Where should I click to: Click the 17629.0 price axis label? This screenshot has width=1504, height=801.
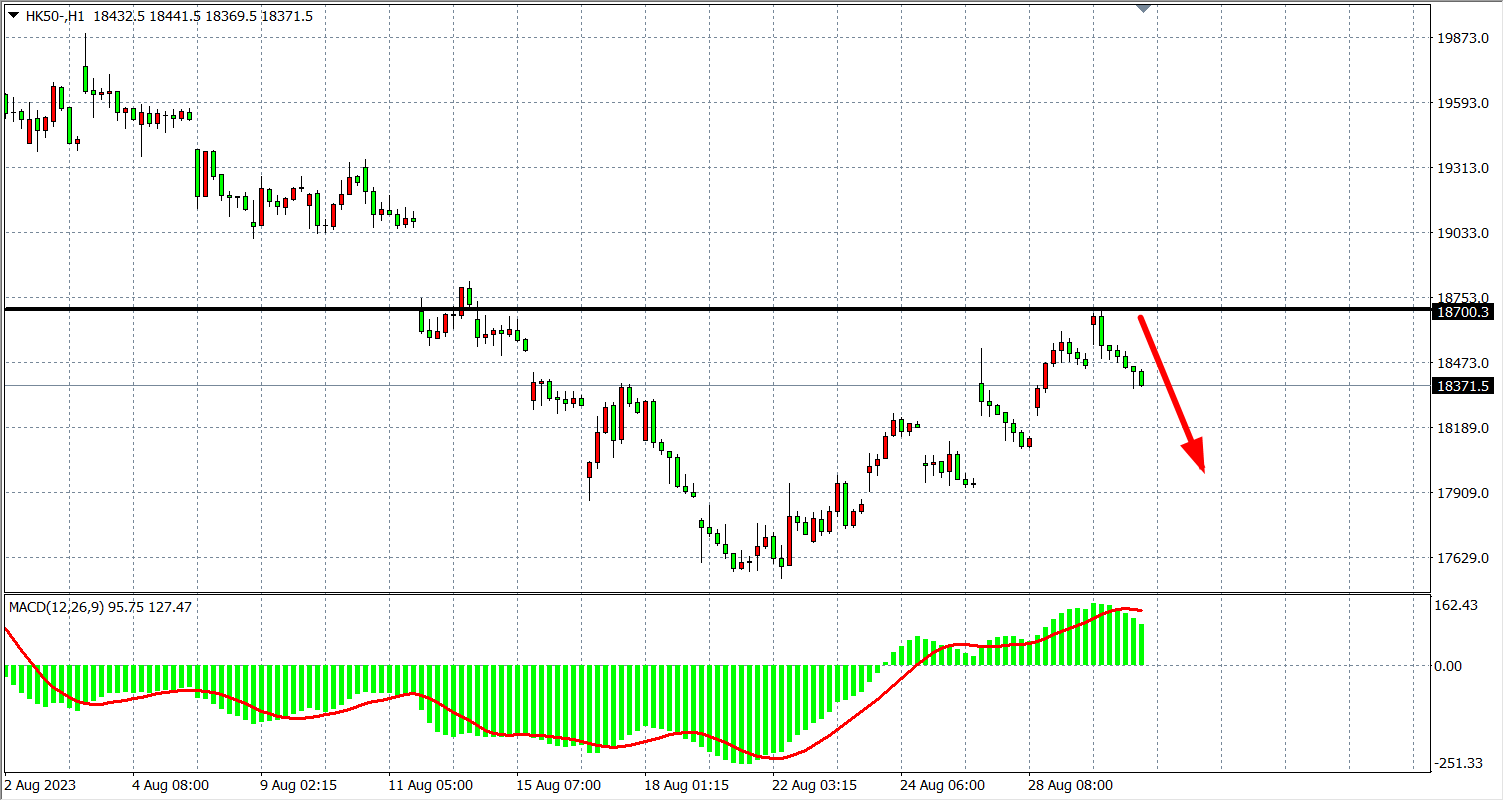coord(1462,558)
